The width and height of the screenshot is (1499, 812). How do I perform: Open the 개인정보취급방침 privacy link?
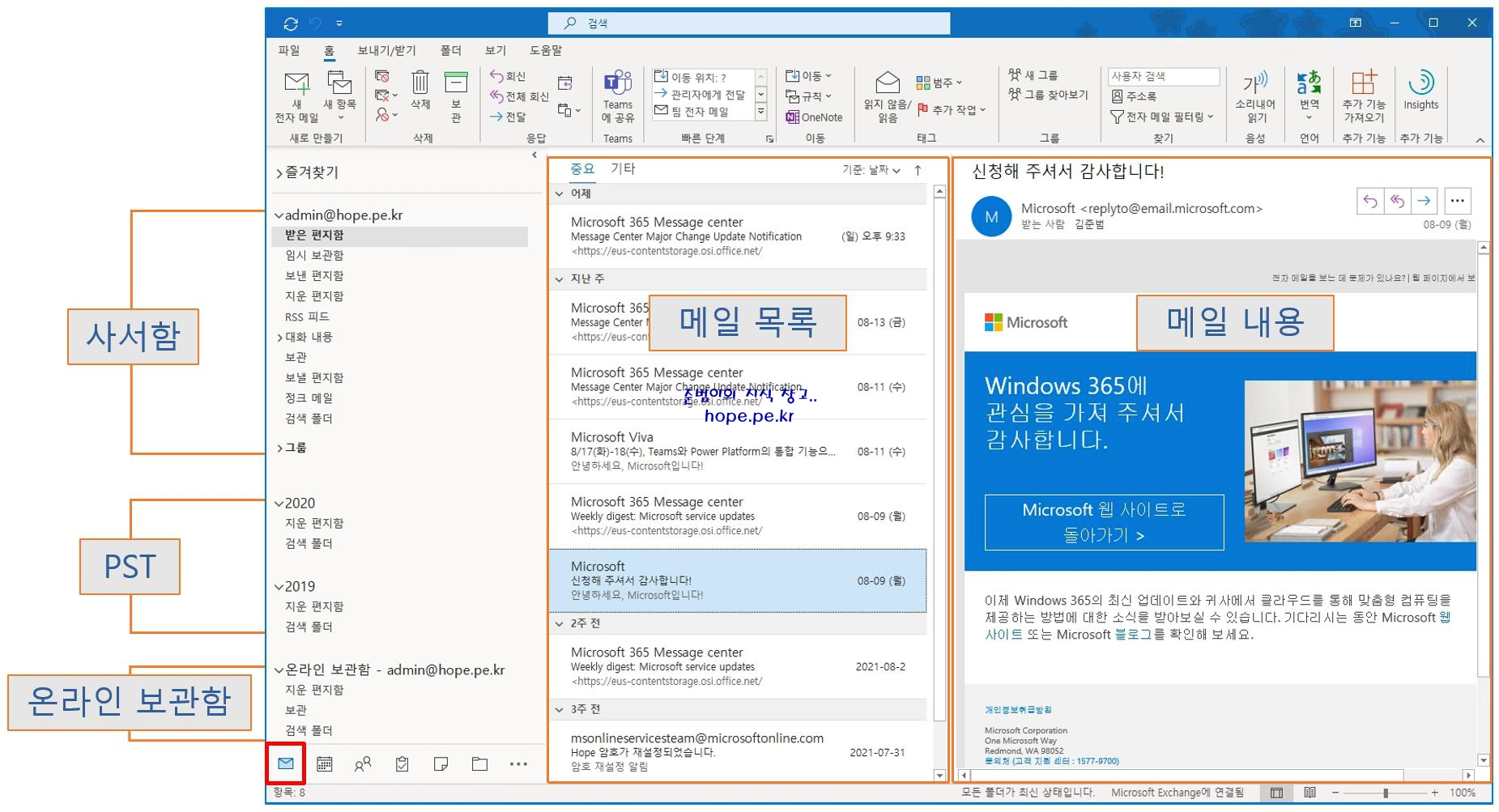coord(1018,710)
